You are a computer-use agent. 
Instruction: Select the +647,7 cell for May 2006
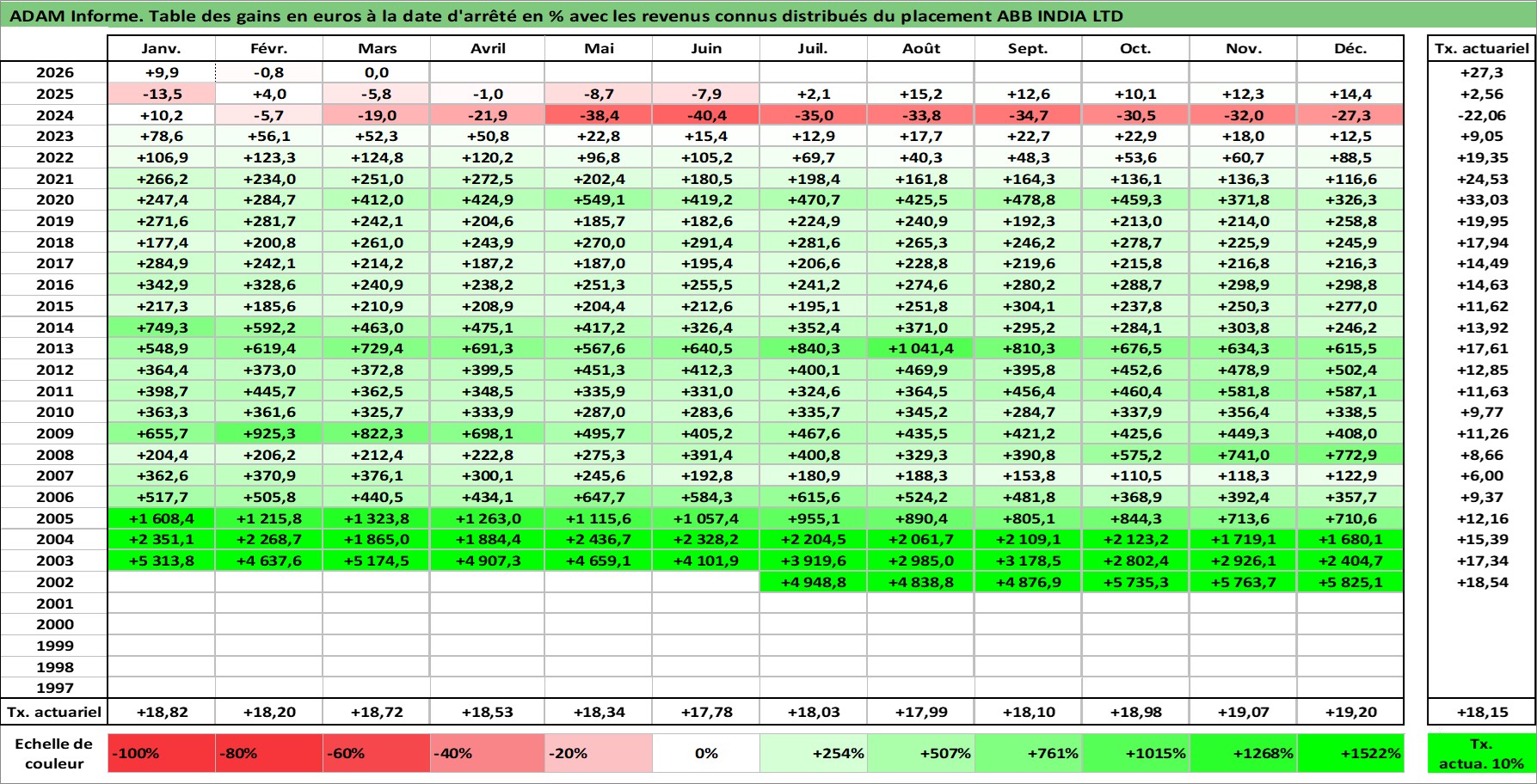pyautogui.click(x=599, y=497)
